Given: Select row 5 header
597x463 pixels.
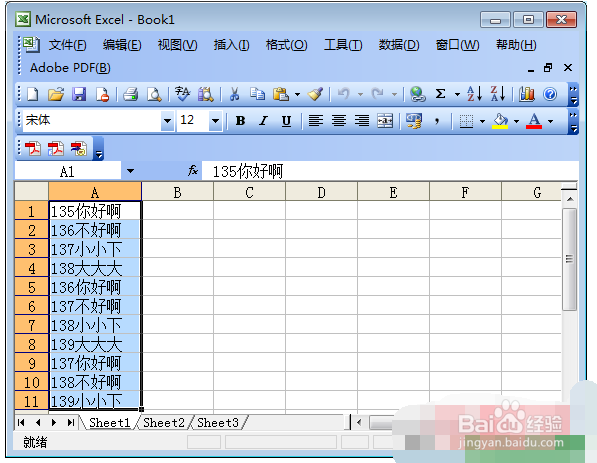Looking at the screenshot, I should 32,287.
